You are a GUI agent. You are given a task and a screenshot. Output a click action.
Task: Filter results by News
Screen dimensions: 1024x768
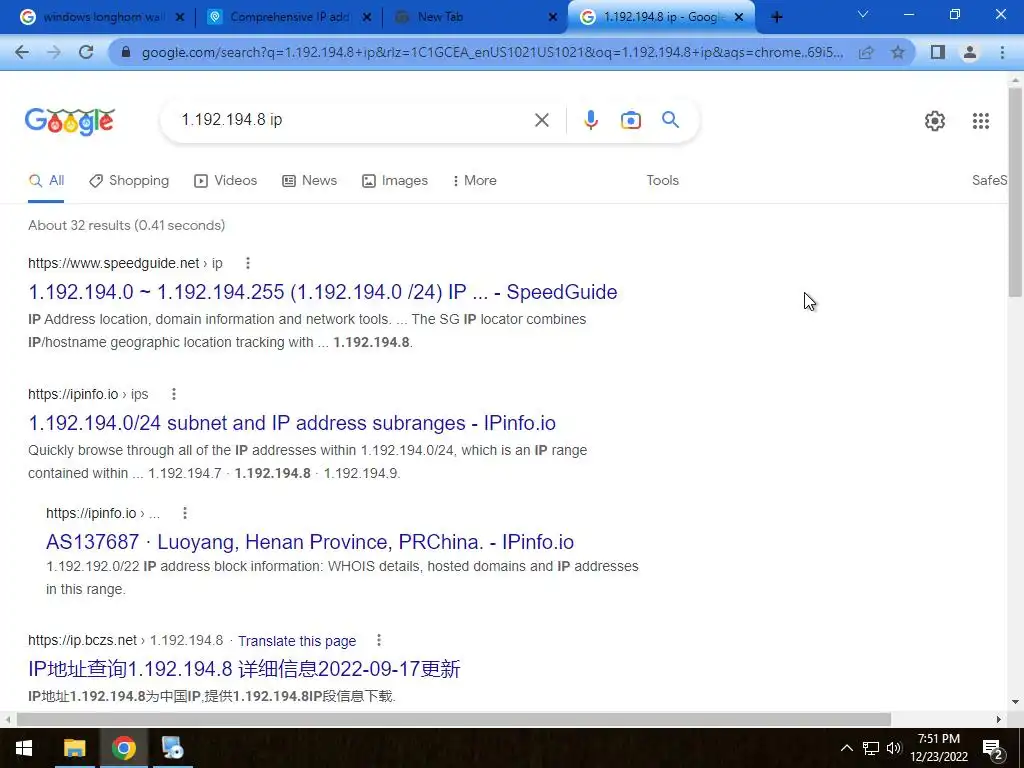click(310, 181)
